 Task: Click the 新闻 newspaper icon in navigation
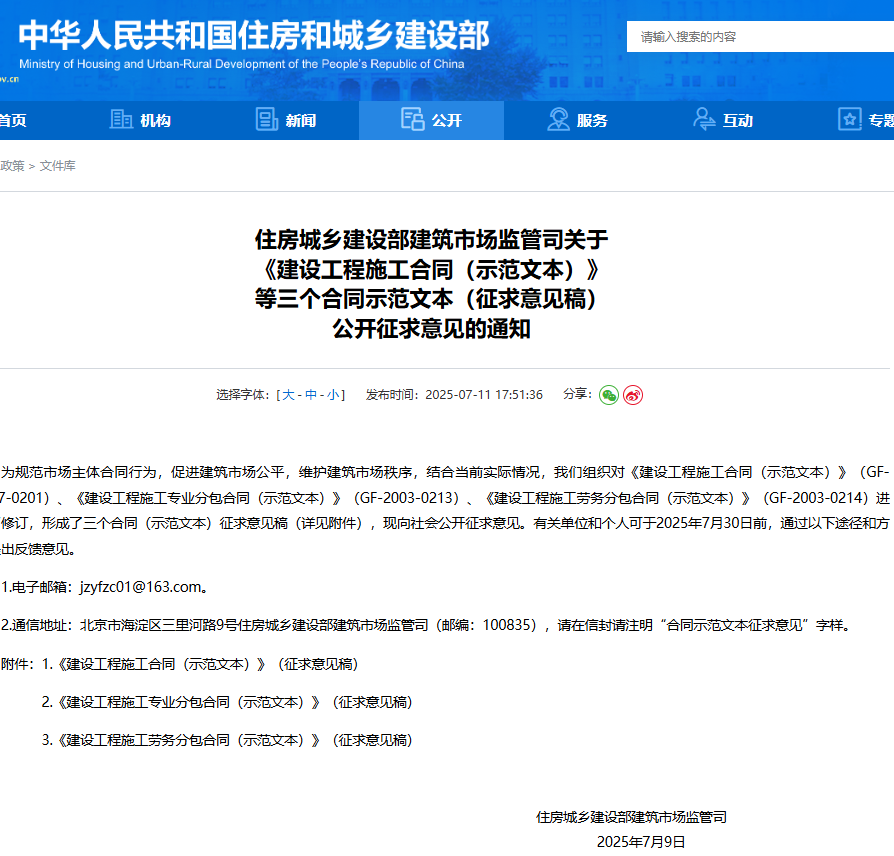coord(267,119)
